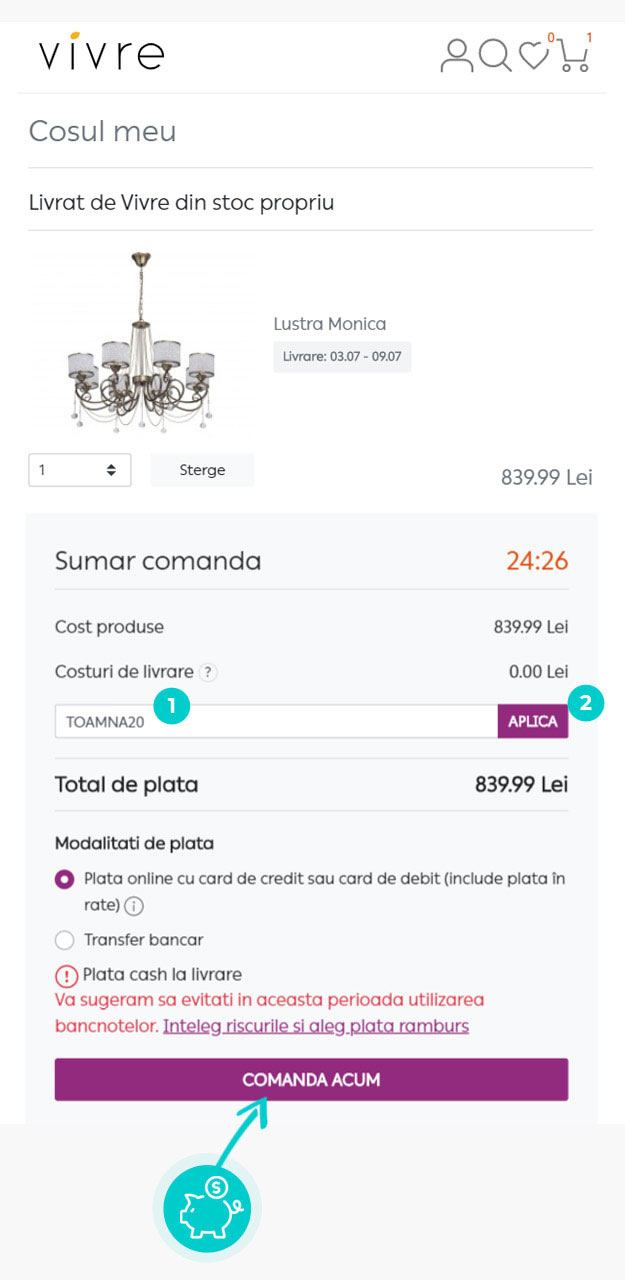Click the card payment info icon
Image resolution: width=625 pixels, height=1280 pixels.
134,906
